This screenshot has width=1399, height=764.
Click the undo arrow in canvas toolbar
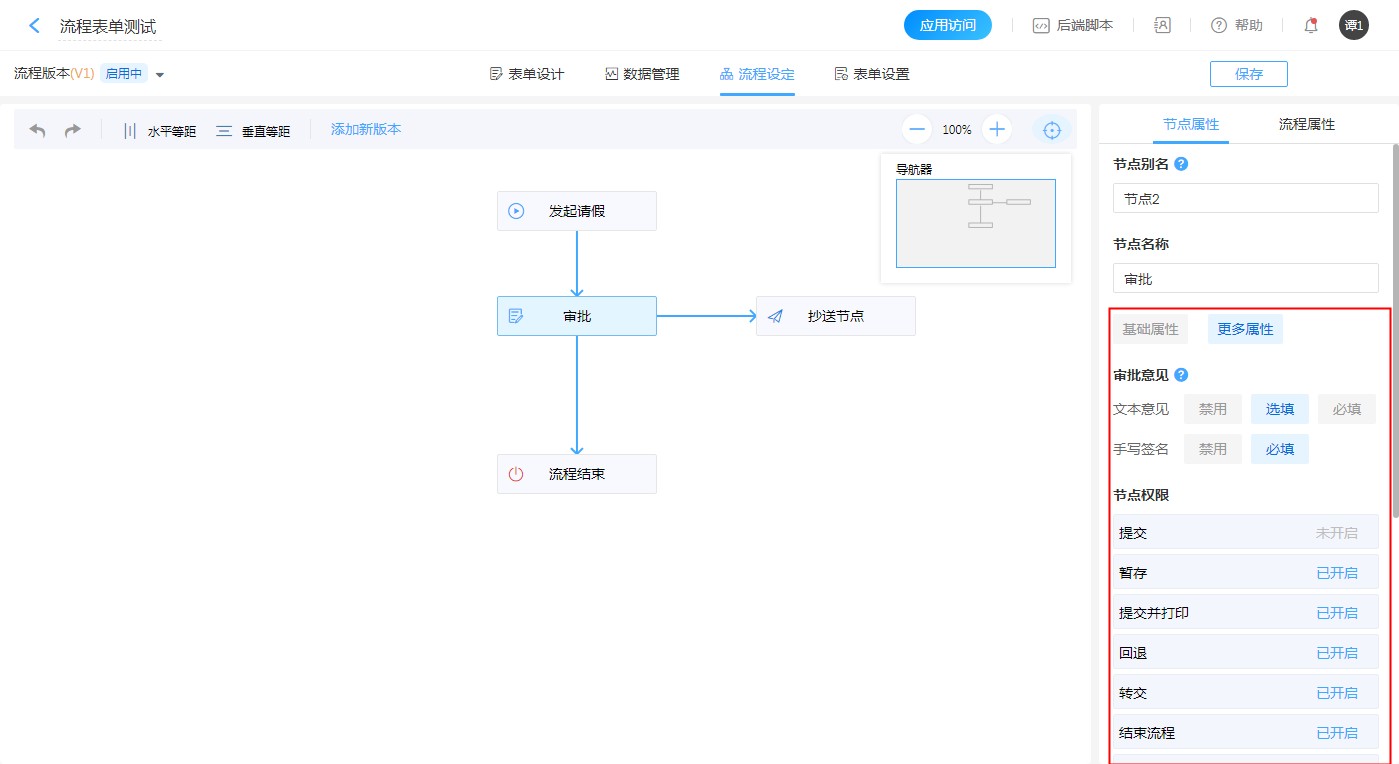tap(38, 130)
